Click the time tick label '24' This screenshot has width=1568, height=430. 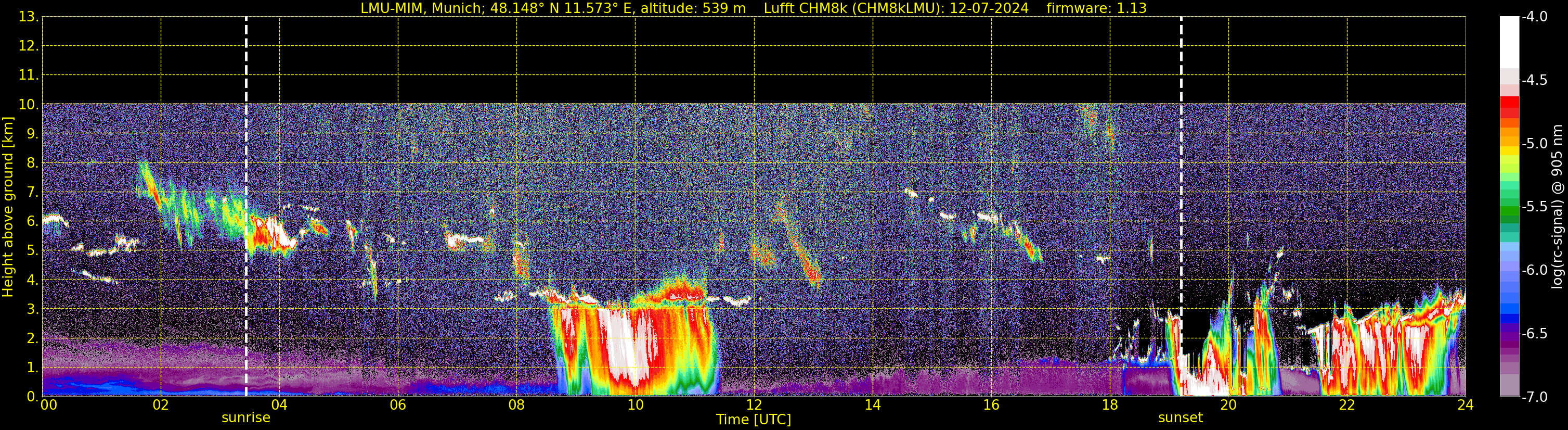pos(1465,405)
